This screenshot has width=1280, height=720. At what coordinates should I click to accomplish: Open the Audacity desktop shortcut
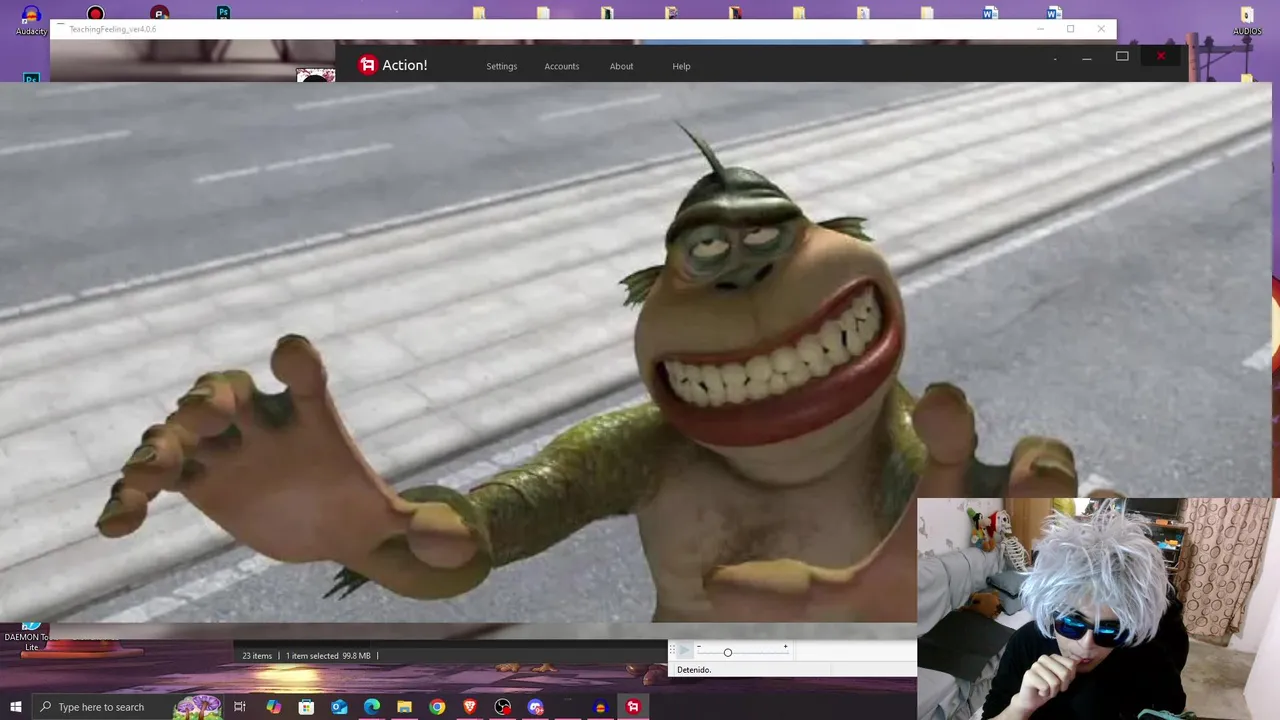[31, 20]
